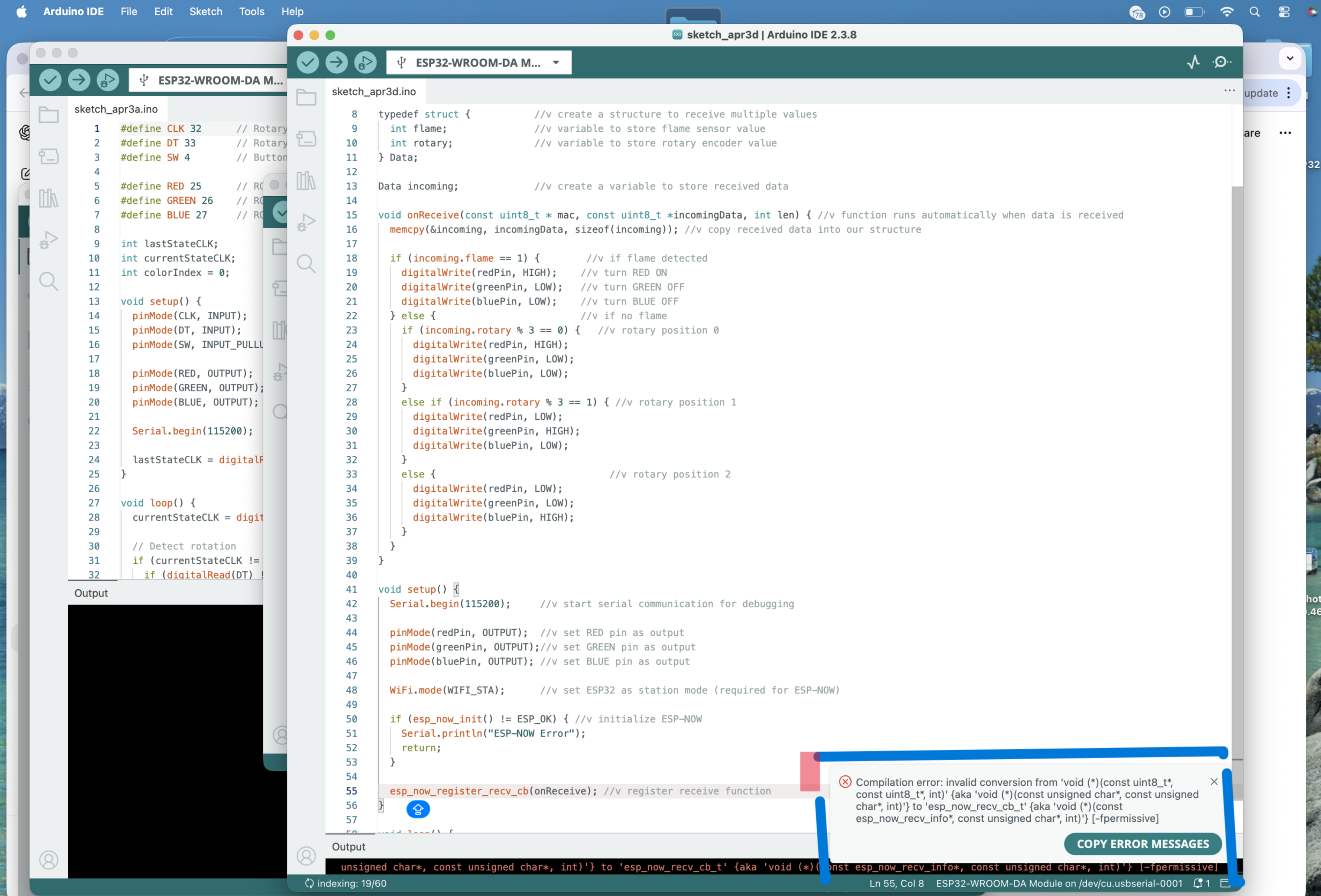Click the Serial.begin(115200) line in sketch_apr3d
The height and width of the screenshot is (896, 1321).
[x=450, y=604]
